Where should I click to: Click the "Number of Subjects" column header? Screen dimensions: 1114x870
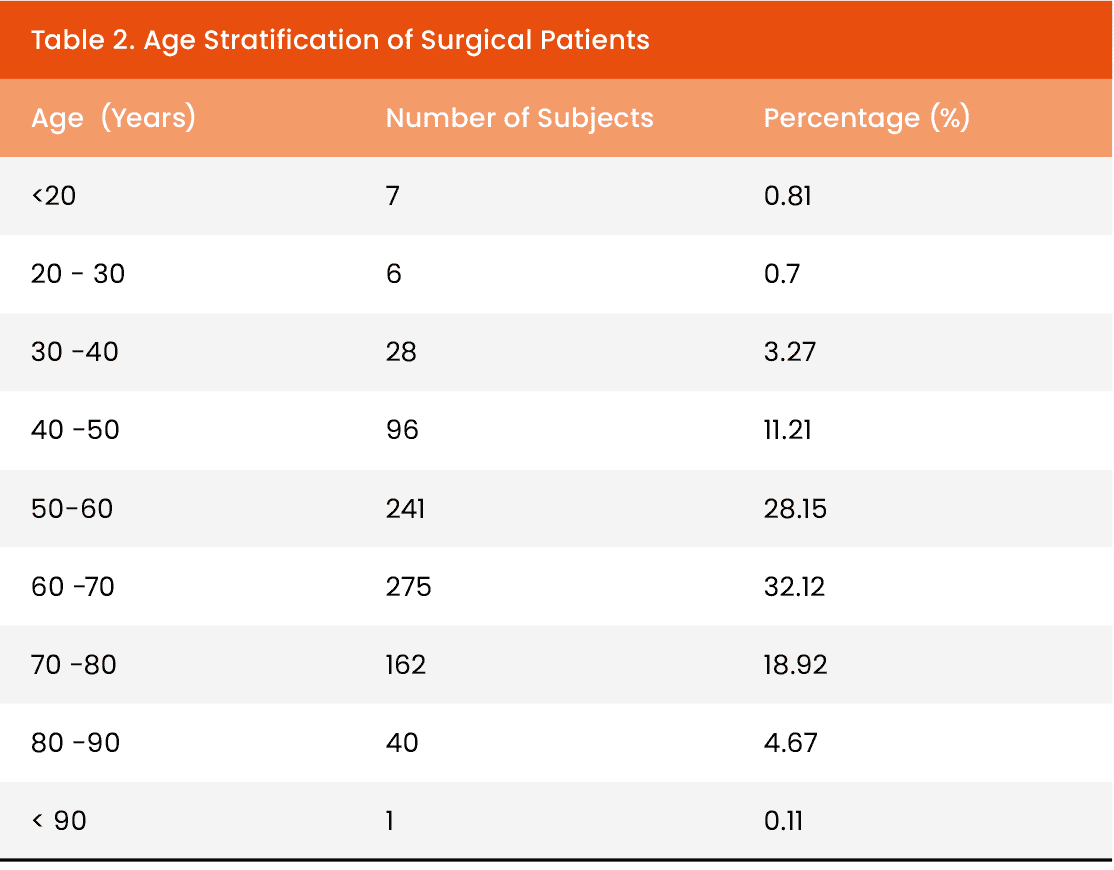click(519, 118)
